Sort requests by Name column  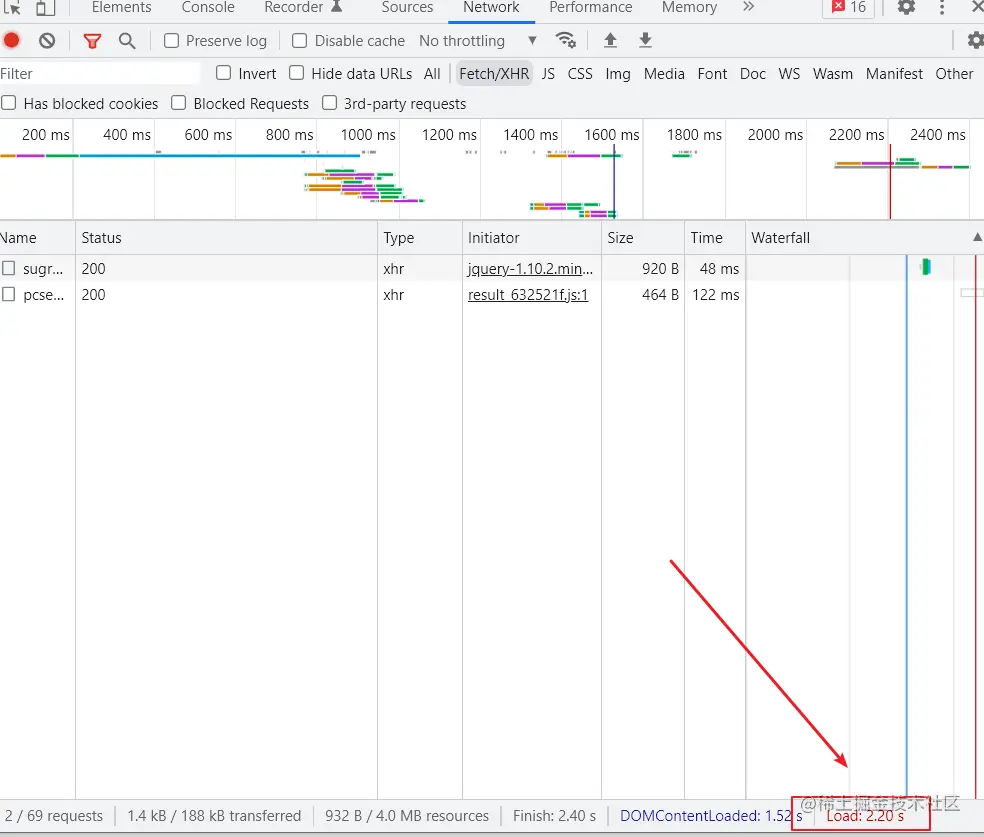coord(37,238)
